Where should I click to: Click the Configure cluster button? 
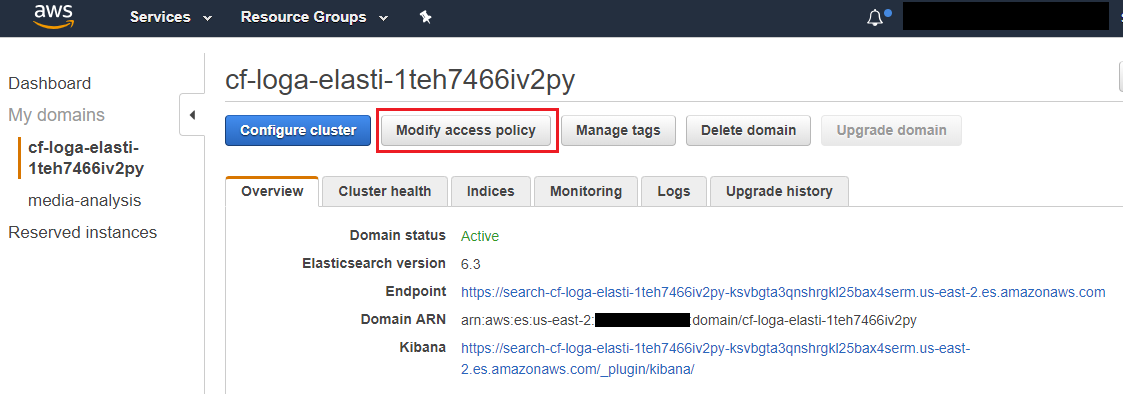(298, 130)
